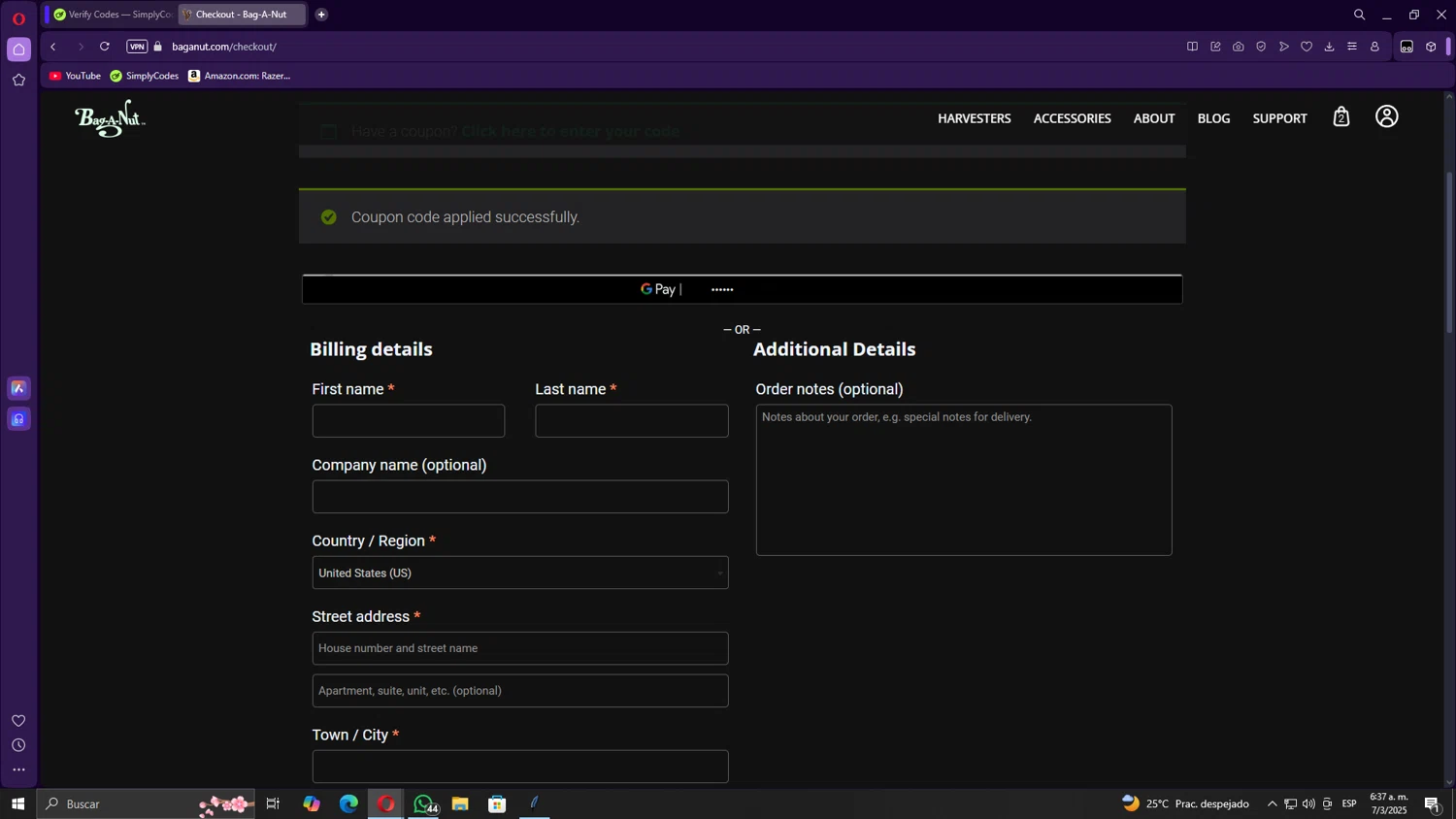Viewport: 1456px width, 819px height.
Task: Click the House number and street field
Action: pyautogui.click(x=520, y=648)
